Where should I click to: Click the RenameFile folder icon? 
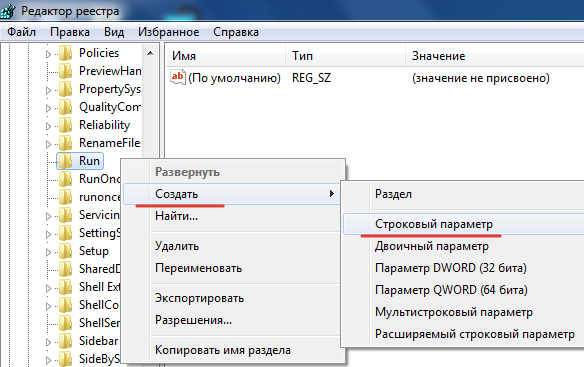pyautogui.click(x=66, y=143)
